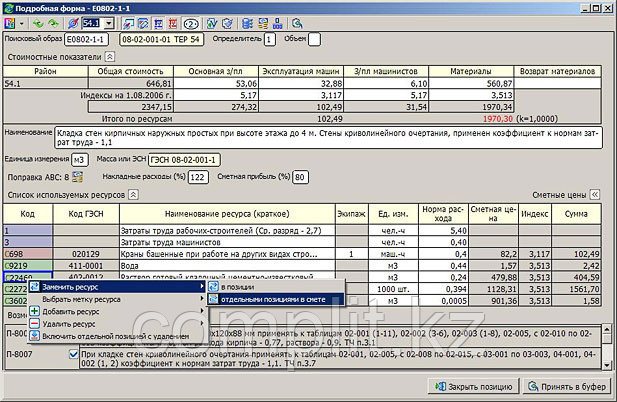Click the blue database list toolbar icon
This screenshot has height=402, width=617.
(248, 24)
